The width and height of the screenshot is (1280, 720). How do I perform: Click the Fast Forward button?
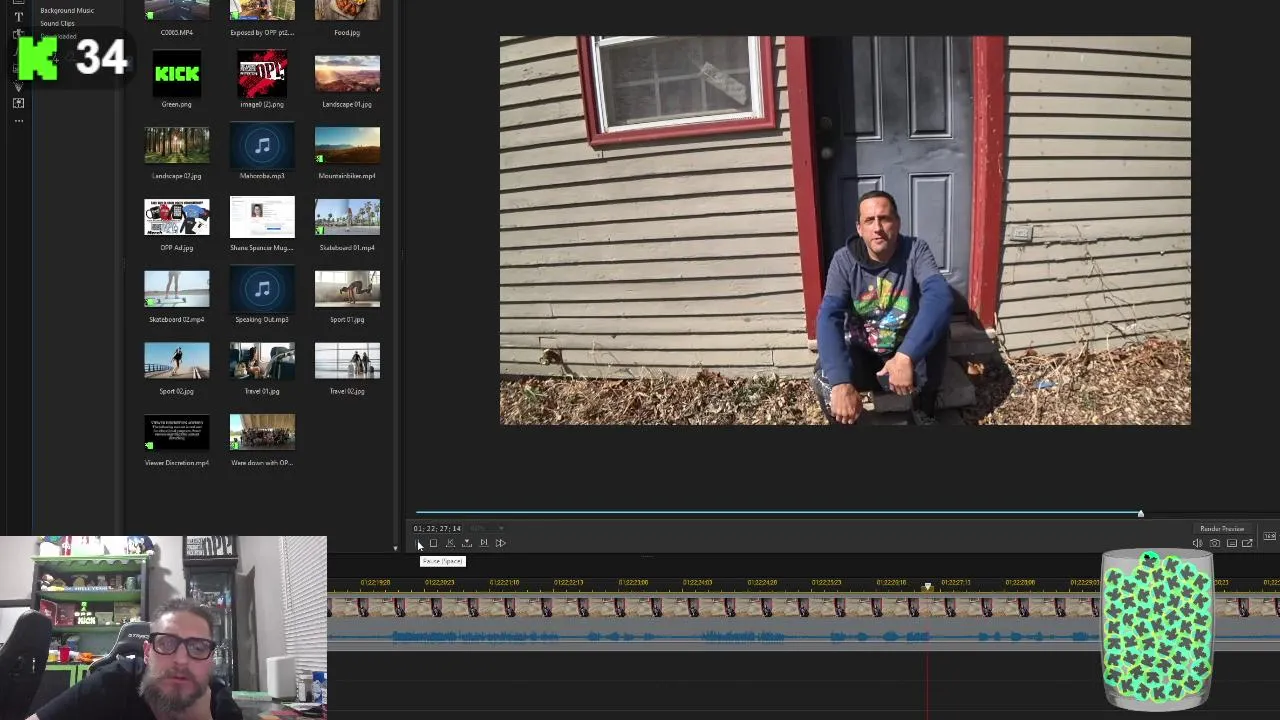[x=501, y=543]
